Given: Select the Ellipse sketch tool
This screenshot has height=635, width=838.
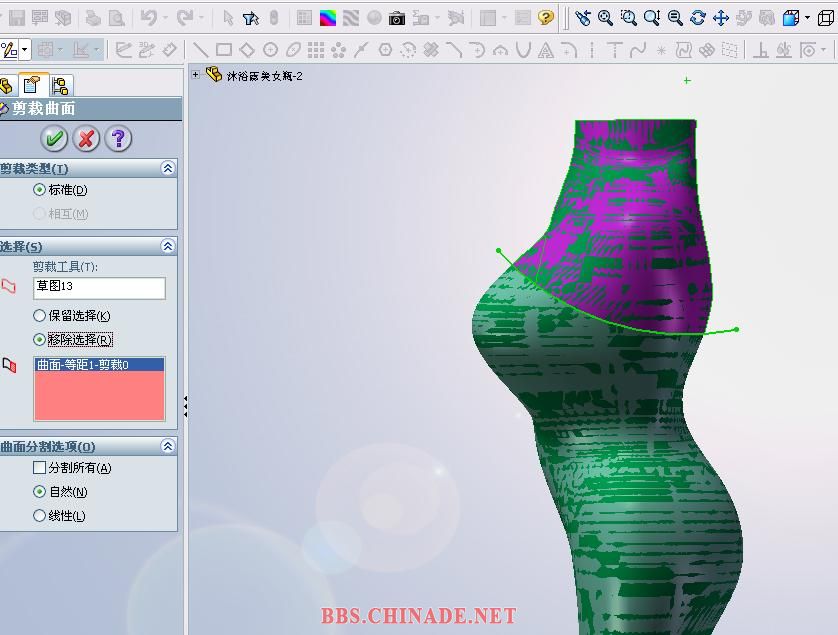Looking at the screenshot, I should click(293, 50).
